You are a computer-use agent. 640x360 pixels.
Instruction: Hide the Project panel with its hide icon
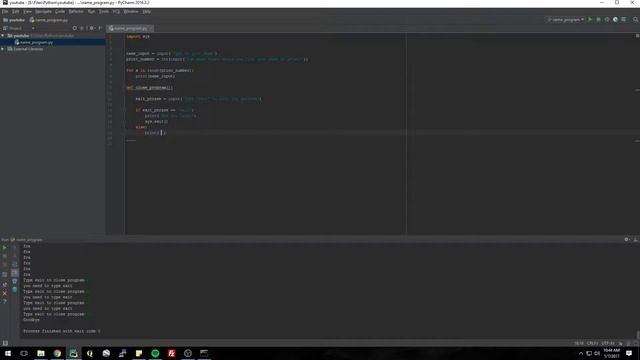tap(100, 28)
